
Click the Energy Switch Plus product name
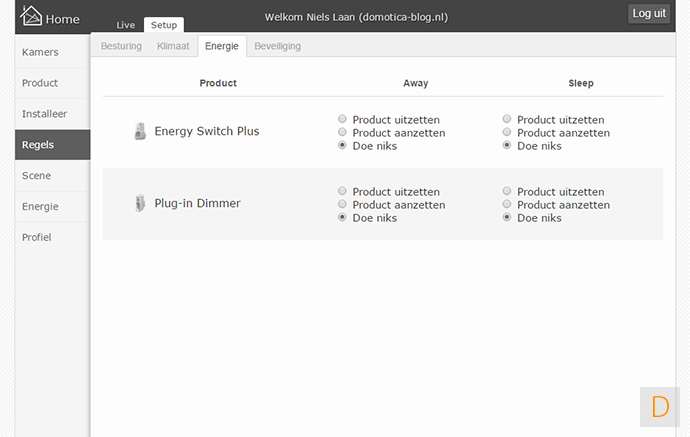[206, 131]
